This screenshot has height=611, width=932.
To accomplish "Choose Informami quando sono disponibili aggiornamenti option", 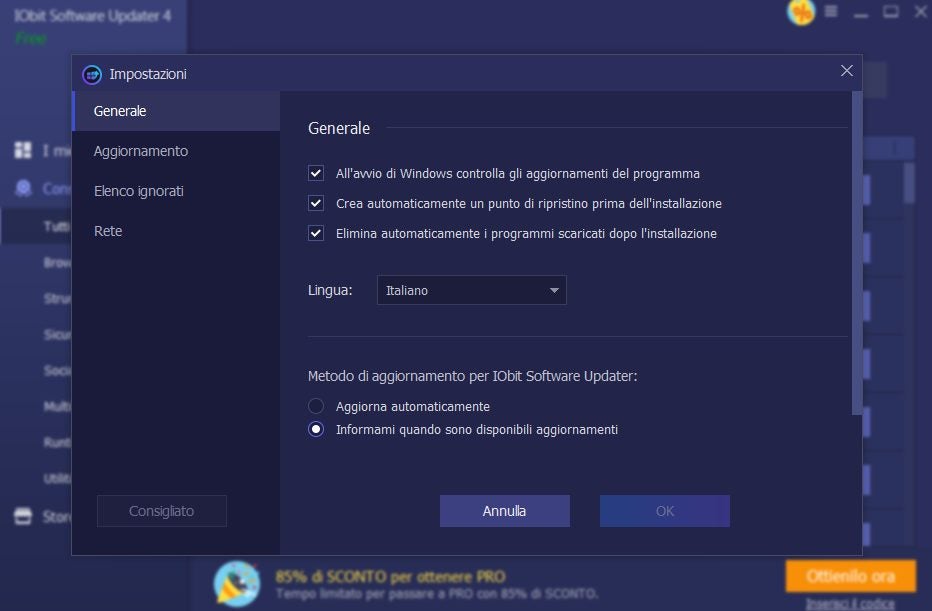I will 316,429.
